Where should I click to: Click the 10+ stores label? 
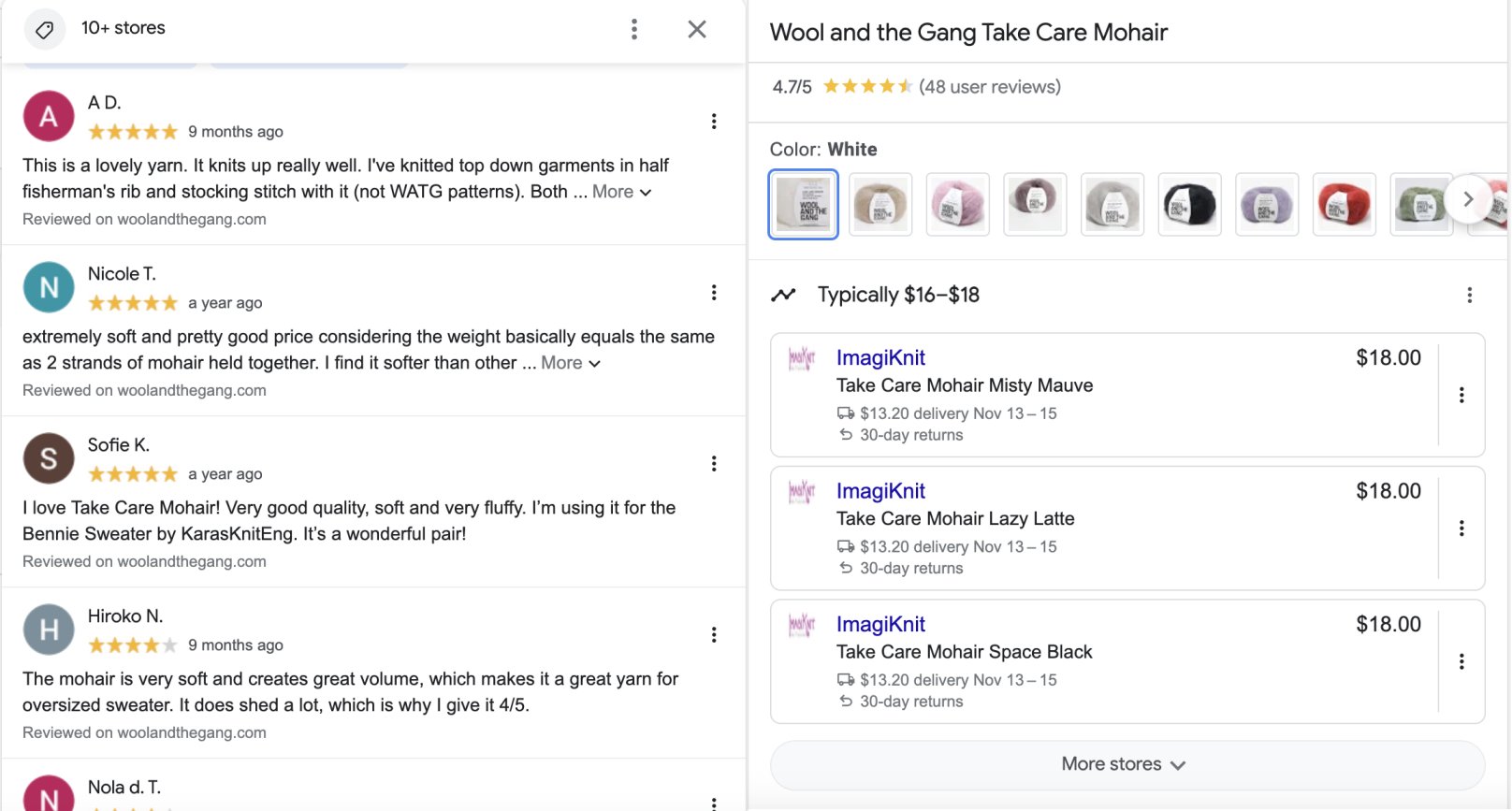coord(124,28)
